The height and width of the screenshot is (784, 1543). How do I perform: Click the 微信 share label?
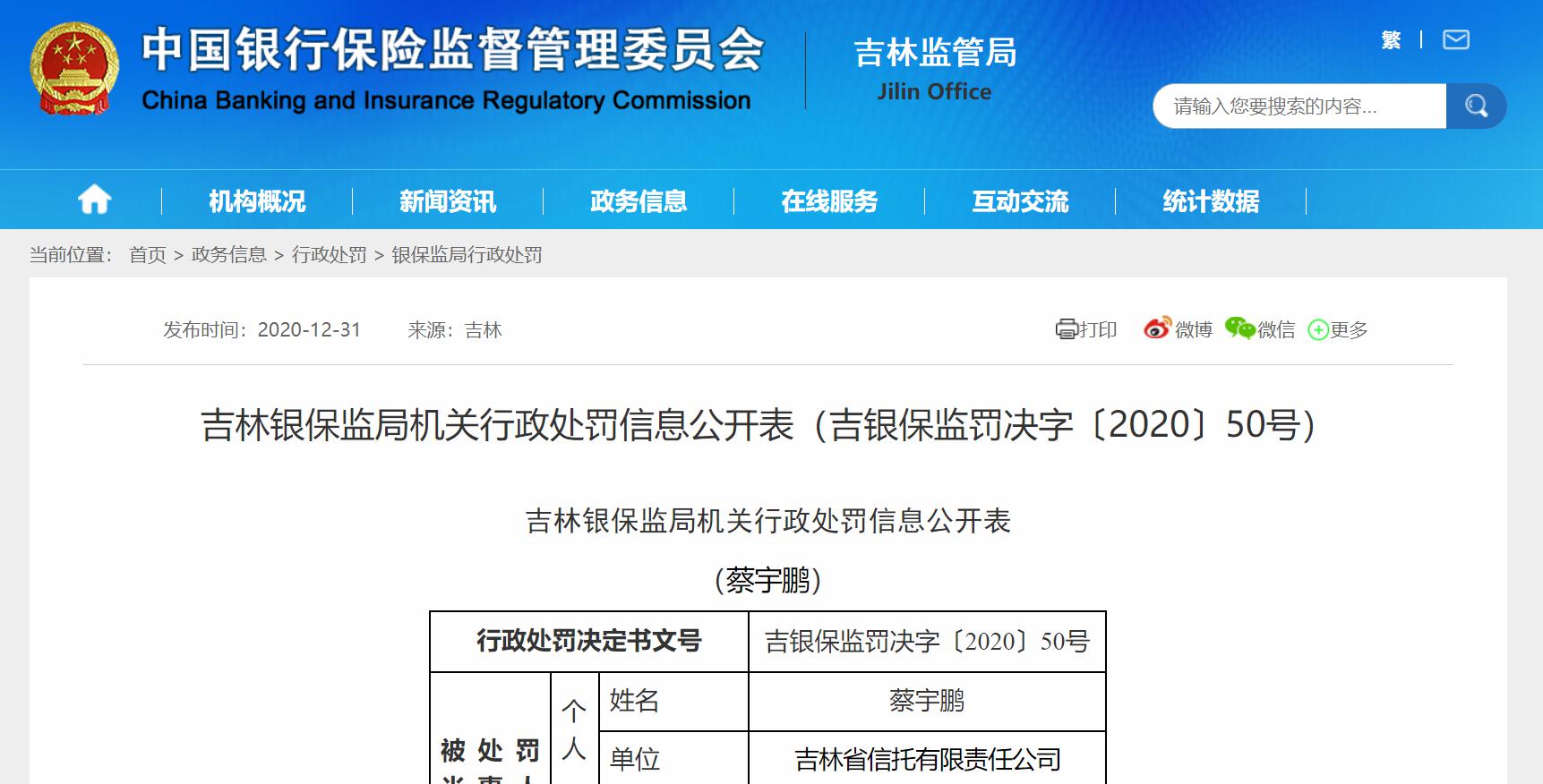tap(1276, 330)
